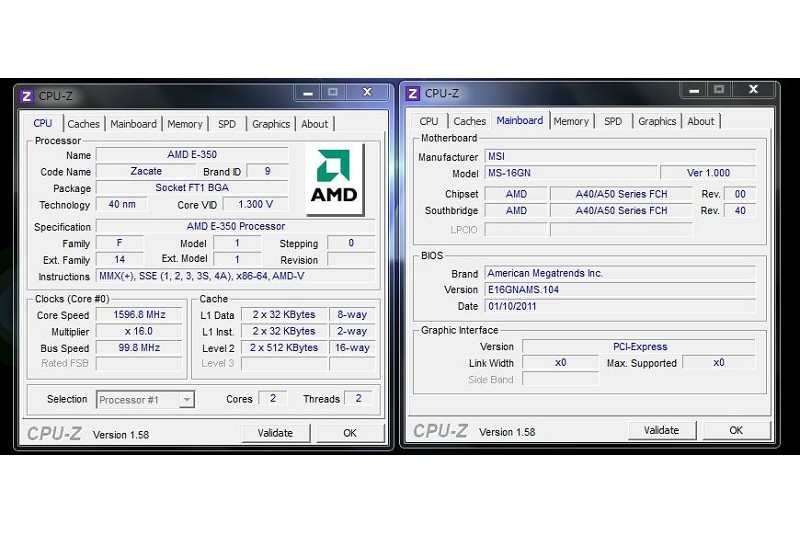Screen dimensions: 800x533
Task: Open About tab in left window
Action: (x=314, y=124)
